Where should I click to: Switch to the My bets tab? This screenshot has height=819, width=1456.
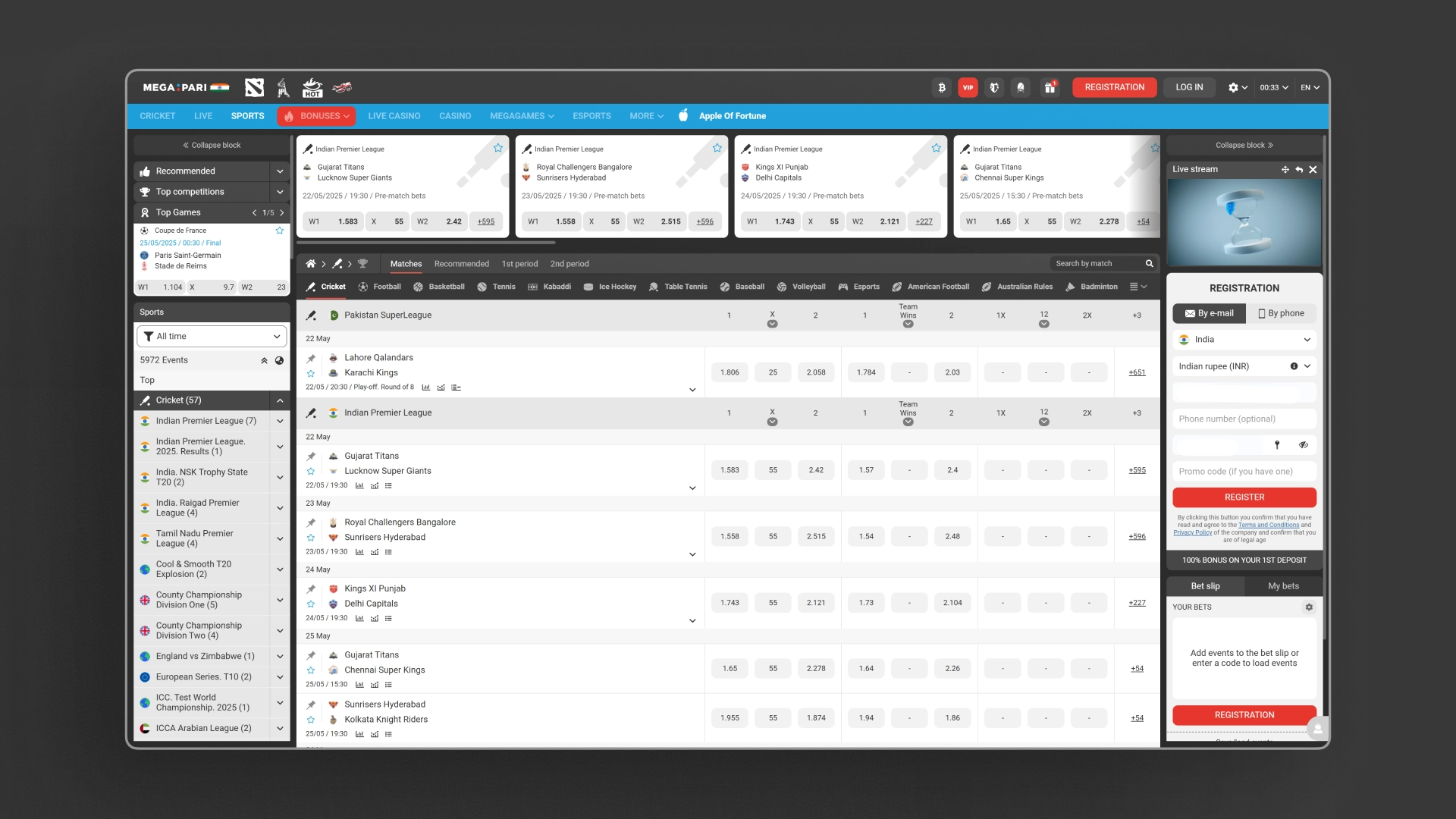tap(1283, 586)
